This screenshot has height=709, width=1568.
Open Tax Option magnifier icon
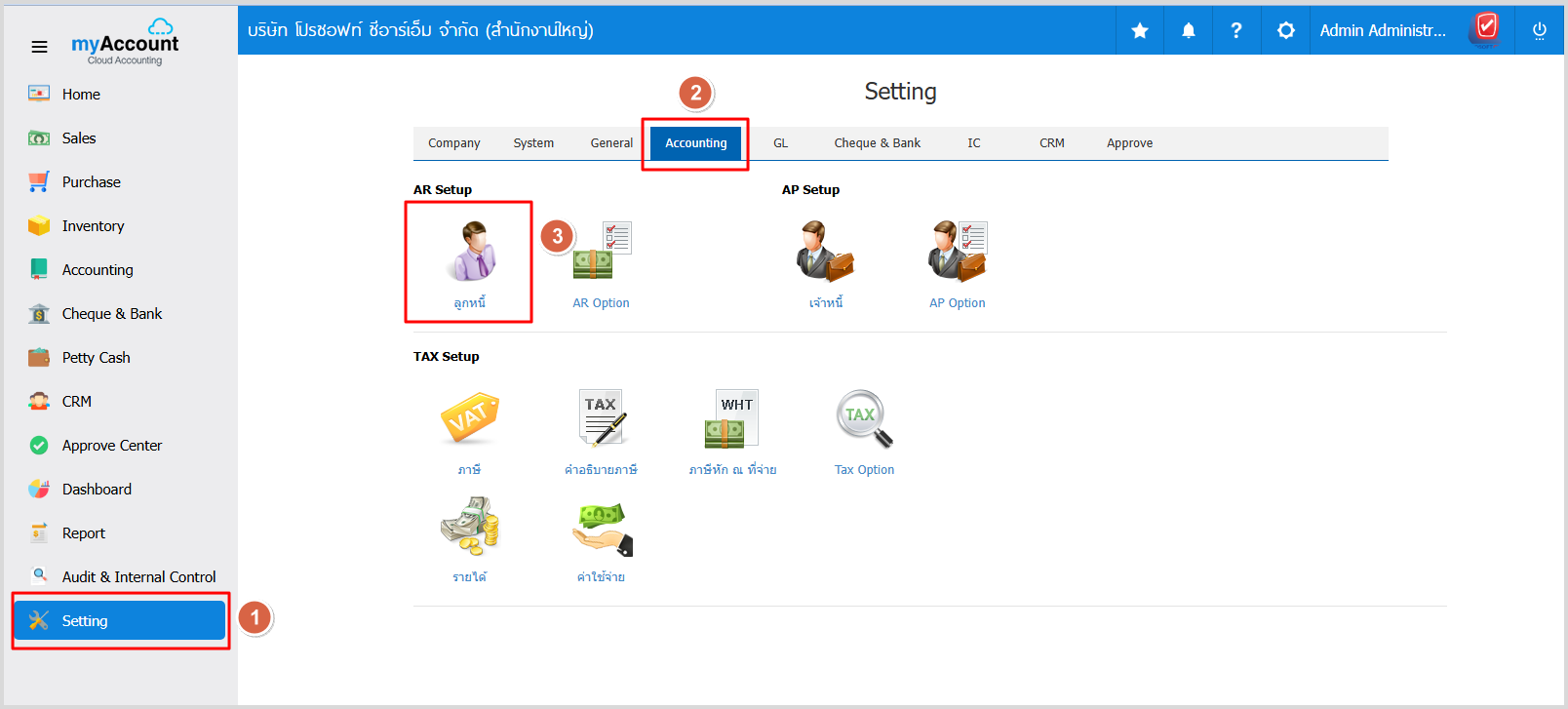tap(864, 419)
